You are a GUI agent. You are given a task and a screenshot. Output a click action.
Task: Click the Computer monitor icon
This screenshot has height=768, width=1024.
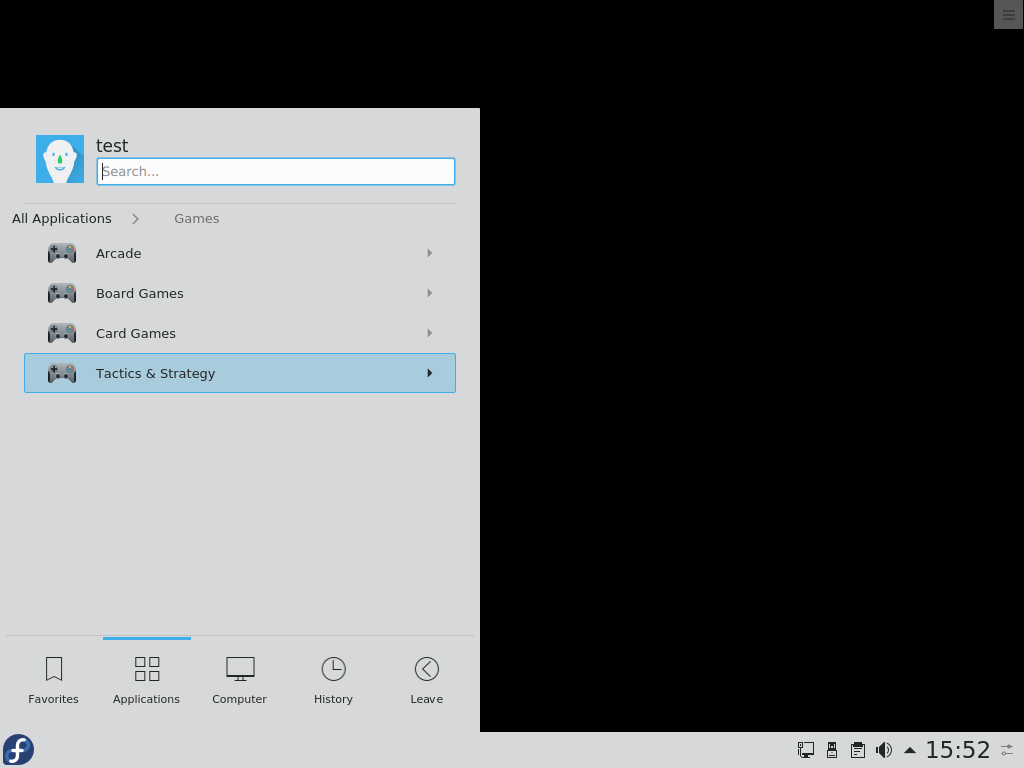(x=240, y=669)
